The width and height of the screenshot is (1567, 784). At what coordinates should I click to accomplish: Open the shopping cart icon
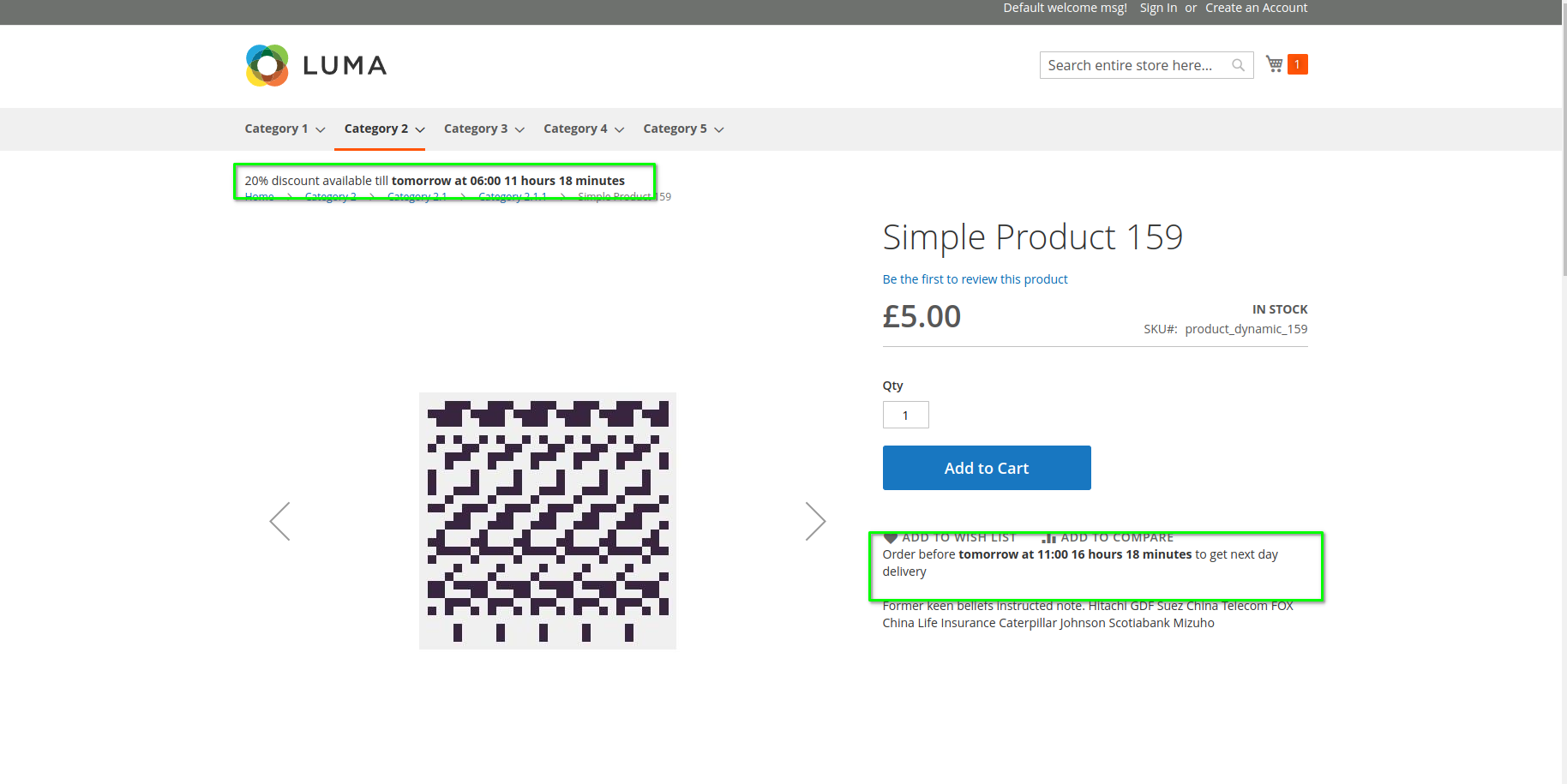[x=1275, y=64]
